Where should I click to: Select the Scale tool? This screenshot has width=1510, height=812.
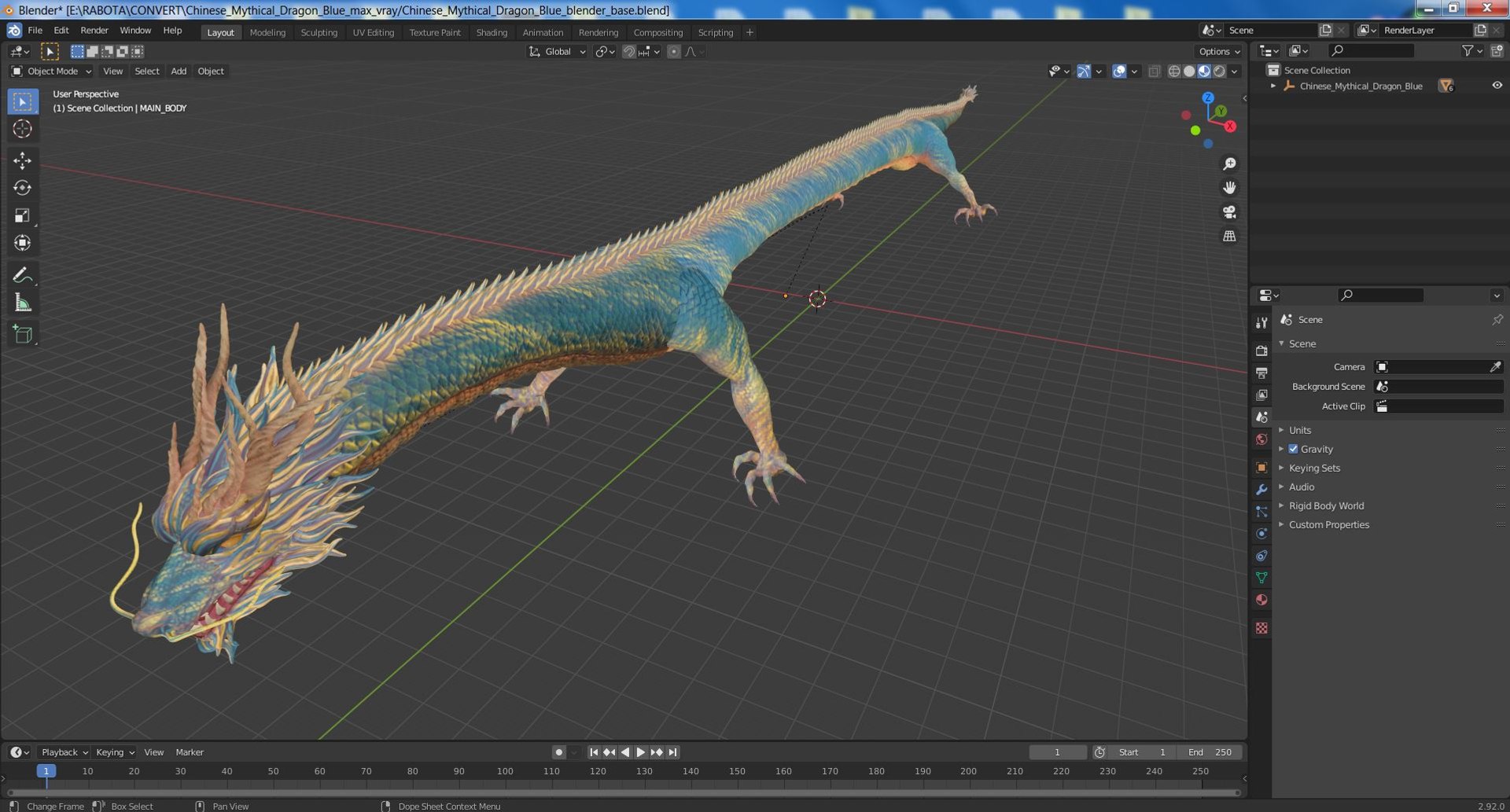(x=22, y=215)
